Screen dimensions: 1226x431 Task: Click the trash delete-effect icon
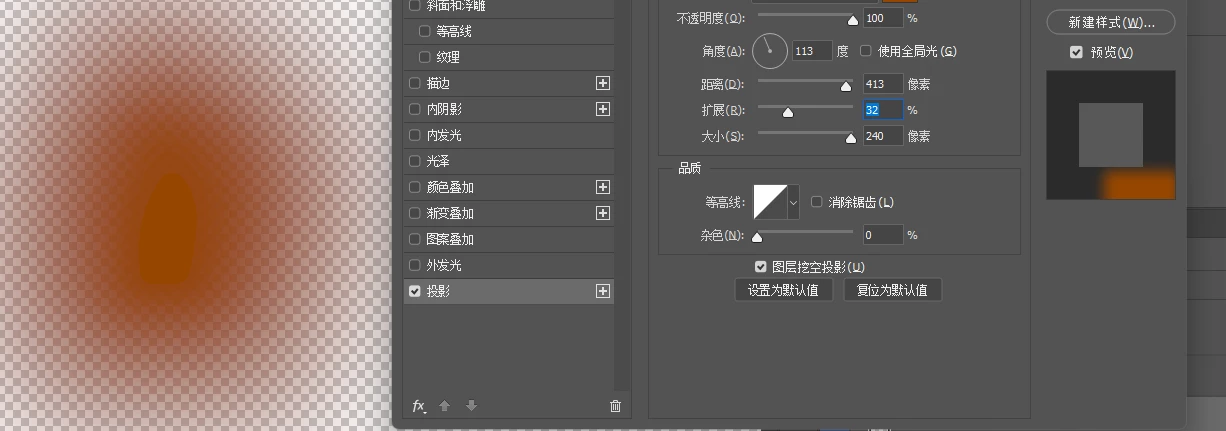point(615,406)
